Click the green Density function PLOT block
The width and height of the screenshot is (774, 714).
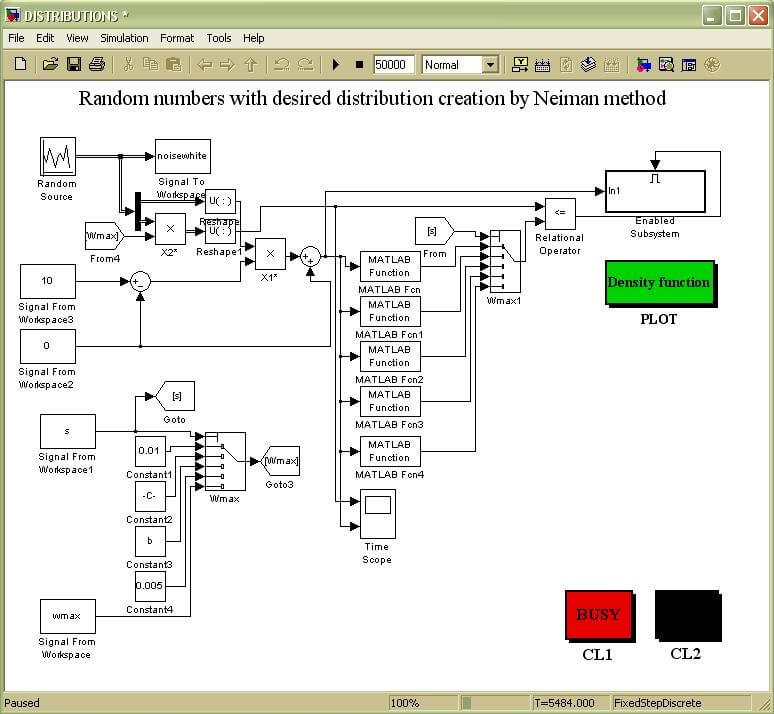tap(659, 283)
